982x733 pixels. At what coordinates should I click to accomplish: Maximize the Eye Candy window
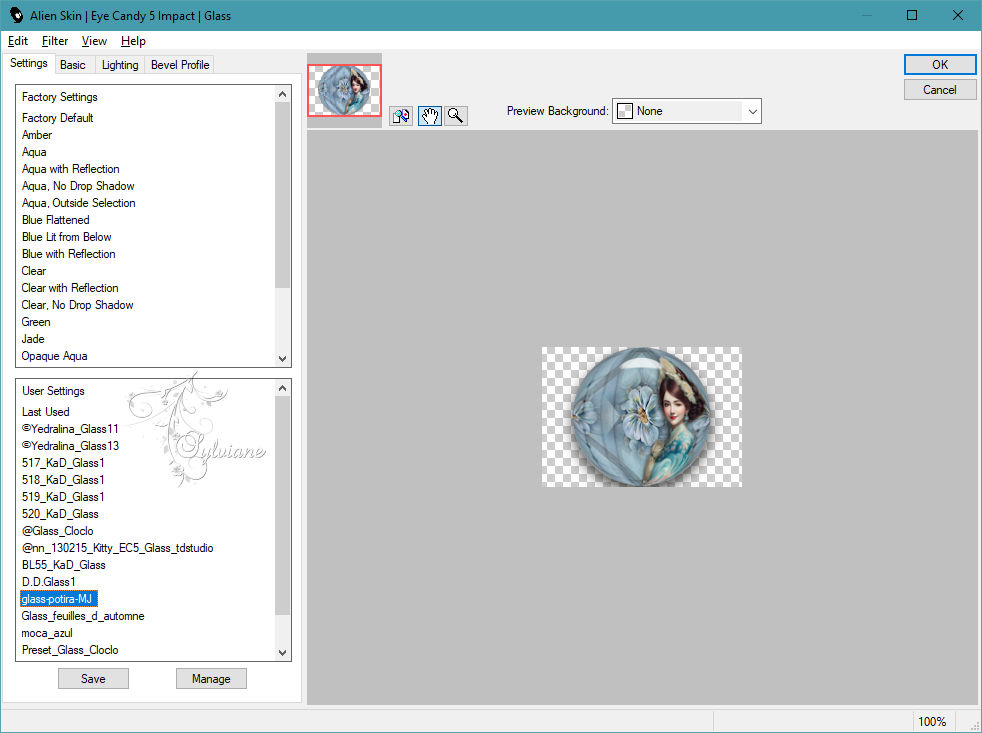(912, 15)
